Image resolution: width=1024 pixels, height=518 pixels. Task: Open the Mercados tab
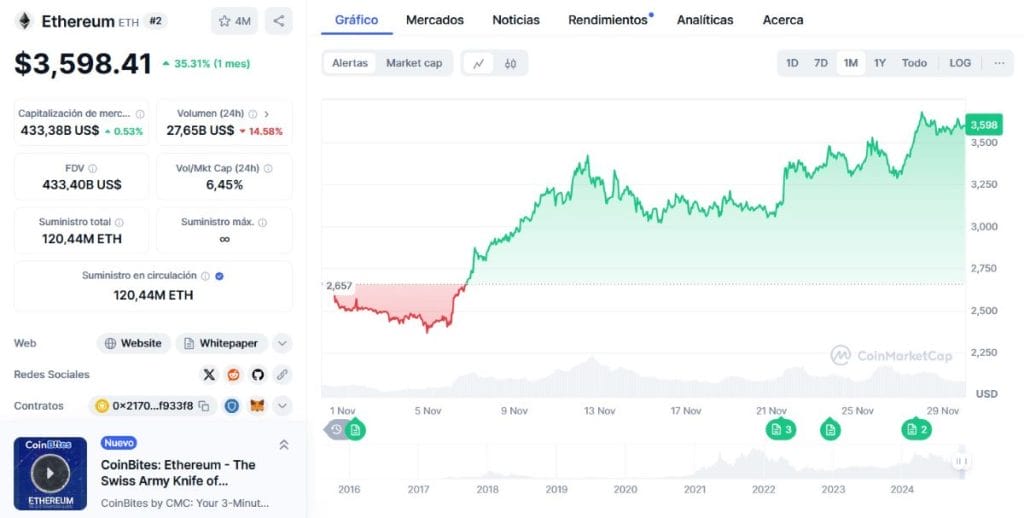[435, 20]
